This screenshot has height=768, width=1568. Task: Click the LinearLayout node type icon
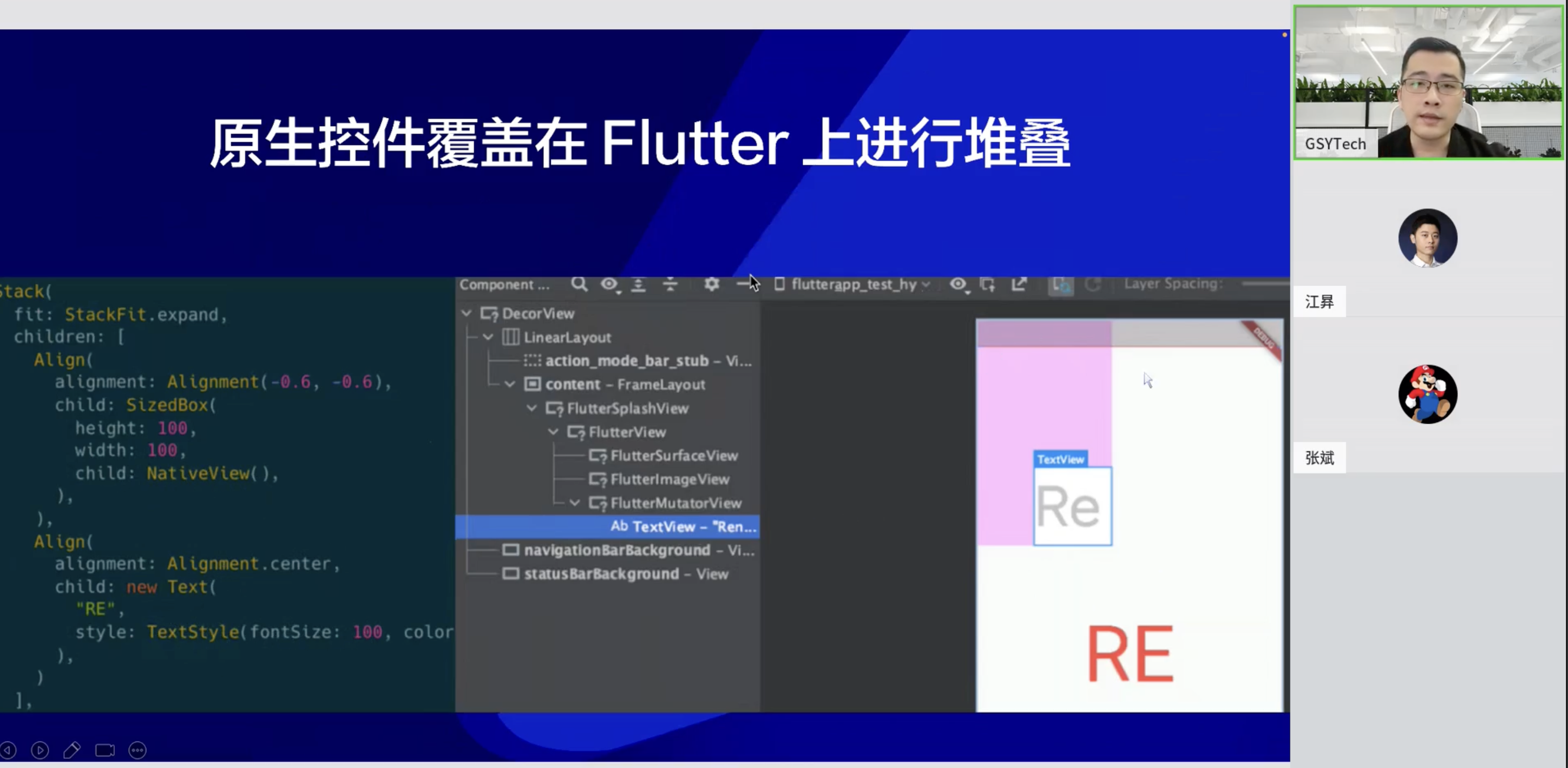pyautogui.click(x=510, y=337)
